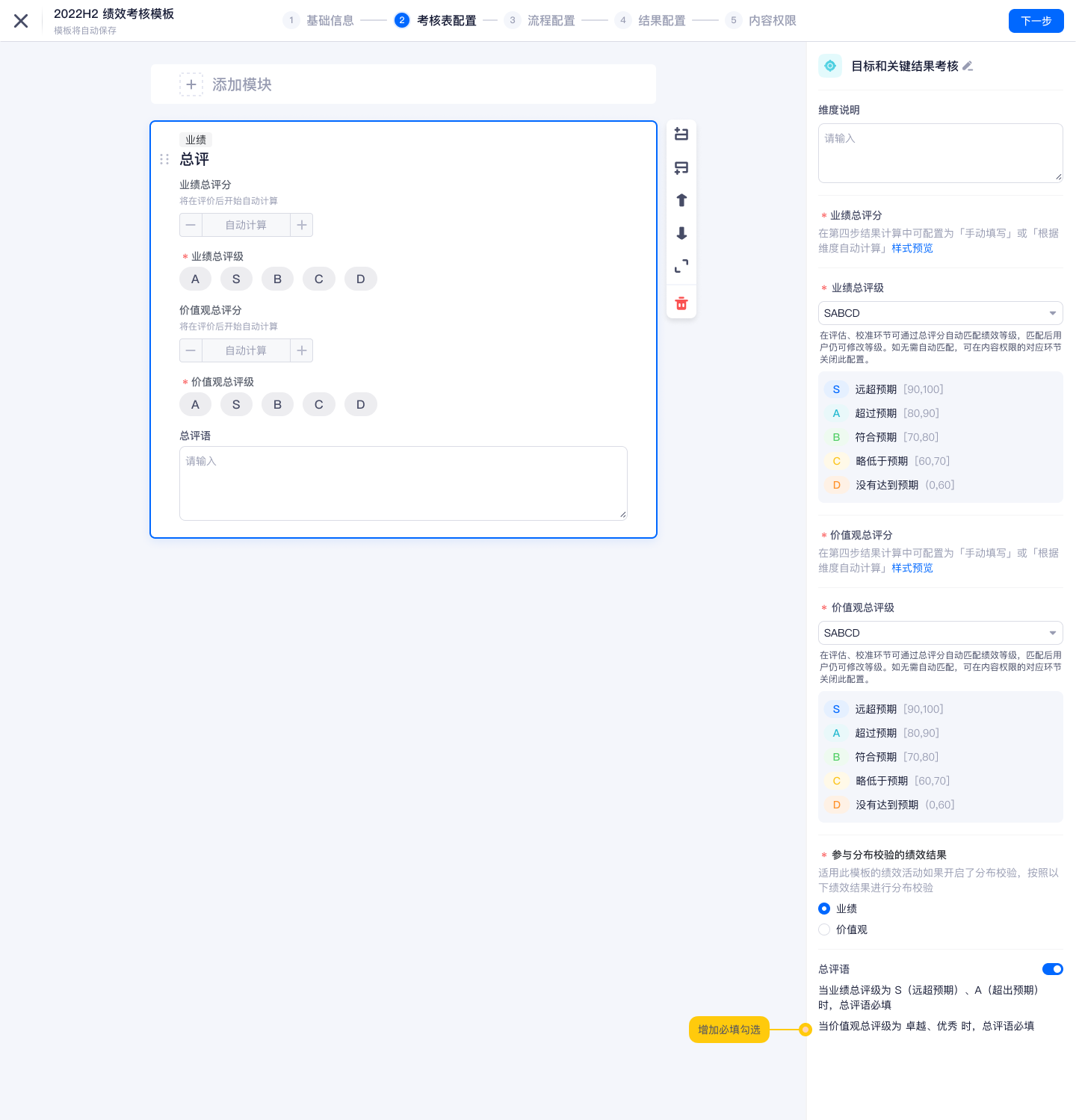Click the insert module below icon
1076x1120 pixels.
point(681,167)
